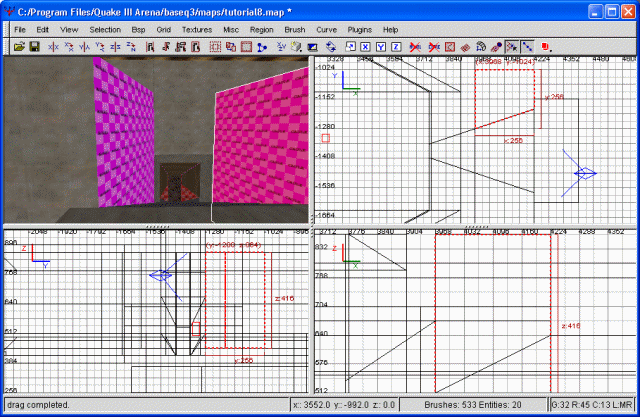Click the 'drag completed.' status text
Screen dimensions: 640x417
(x=38, y=405)
